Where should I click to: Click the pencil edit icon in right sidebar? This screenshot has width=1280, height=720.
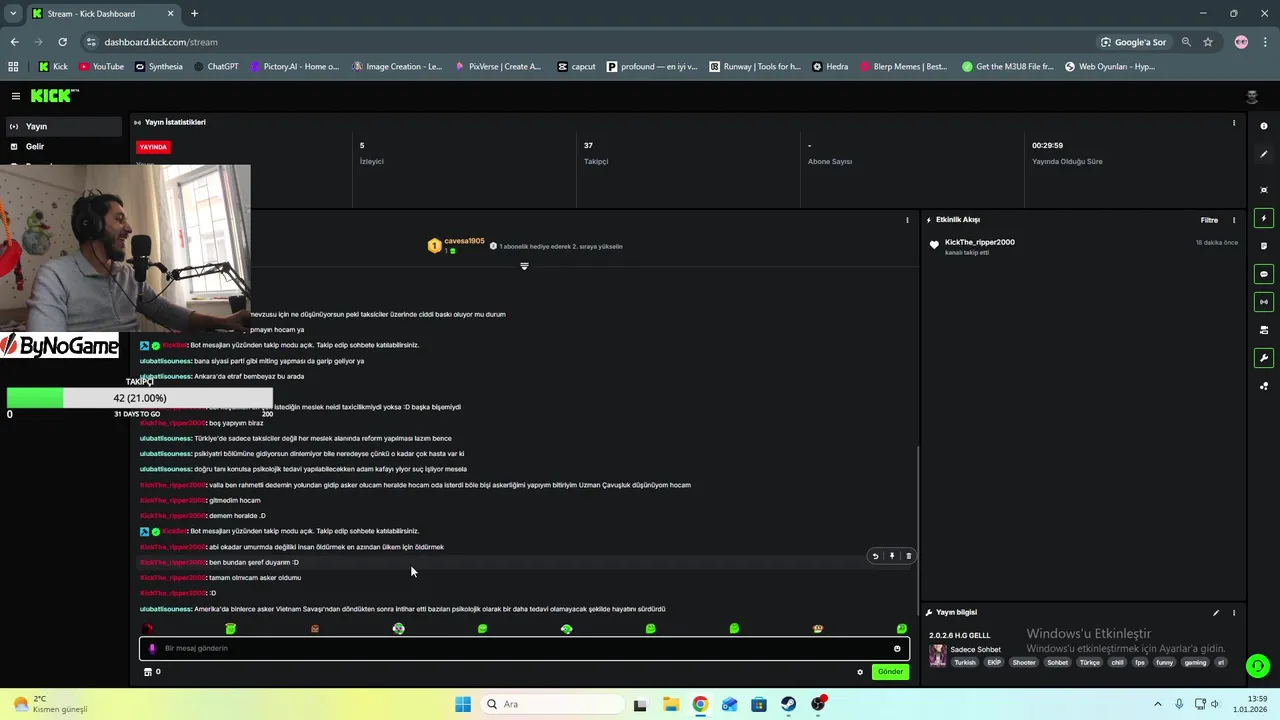click(1264, 154)
